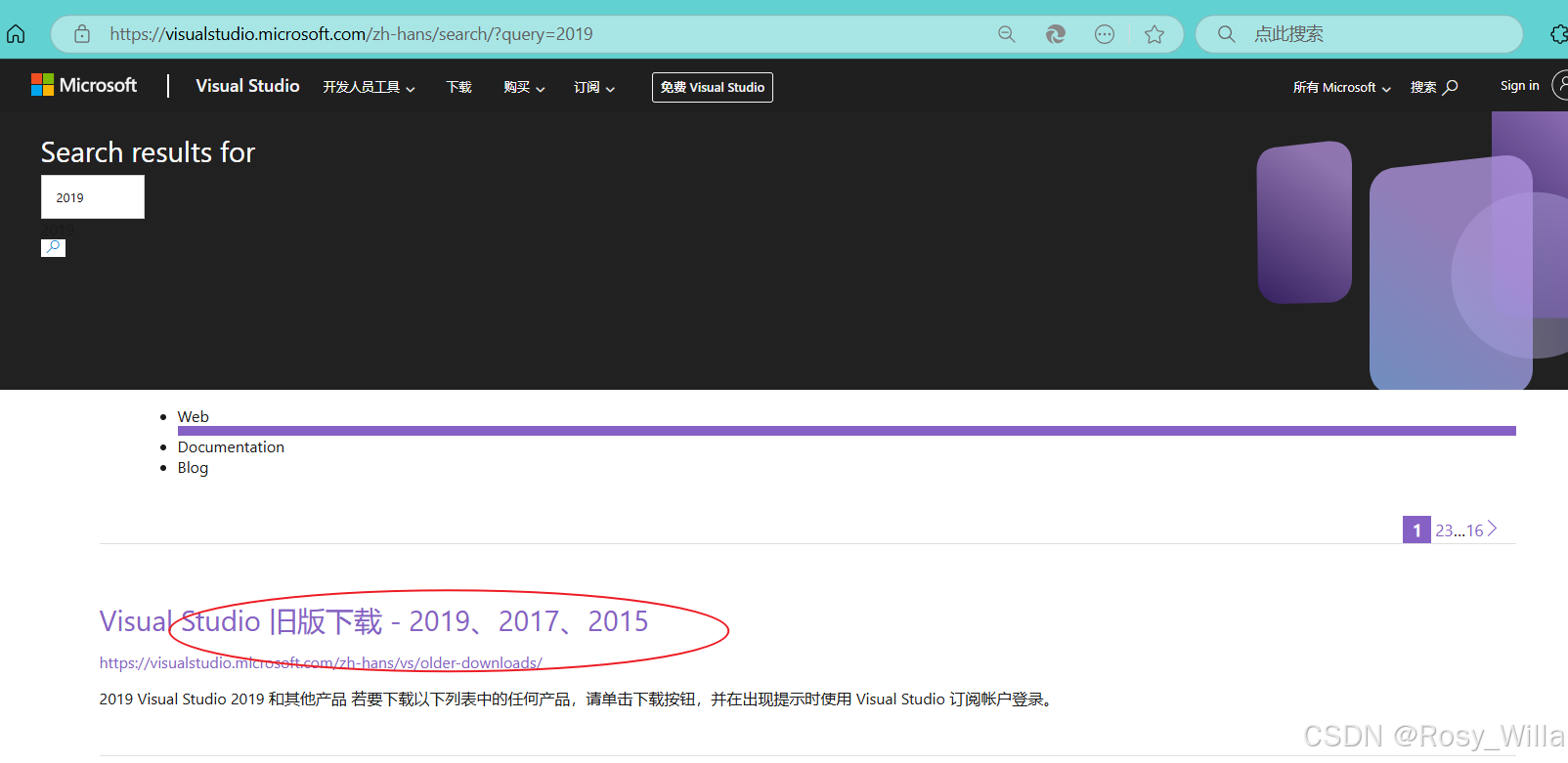Open Visual Studio 旧版下载 result title
1568x763 pixels.
click(373, 621)
